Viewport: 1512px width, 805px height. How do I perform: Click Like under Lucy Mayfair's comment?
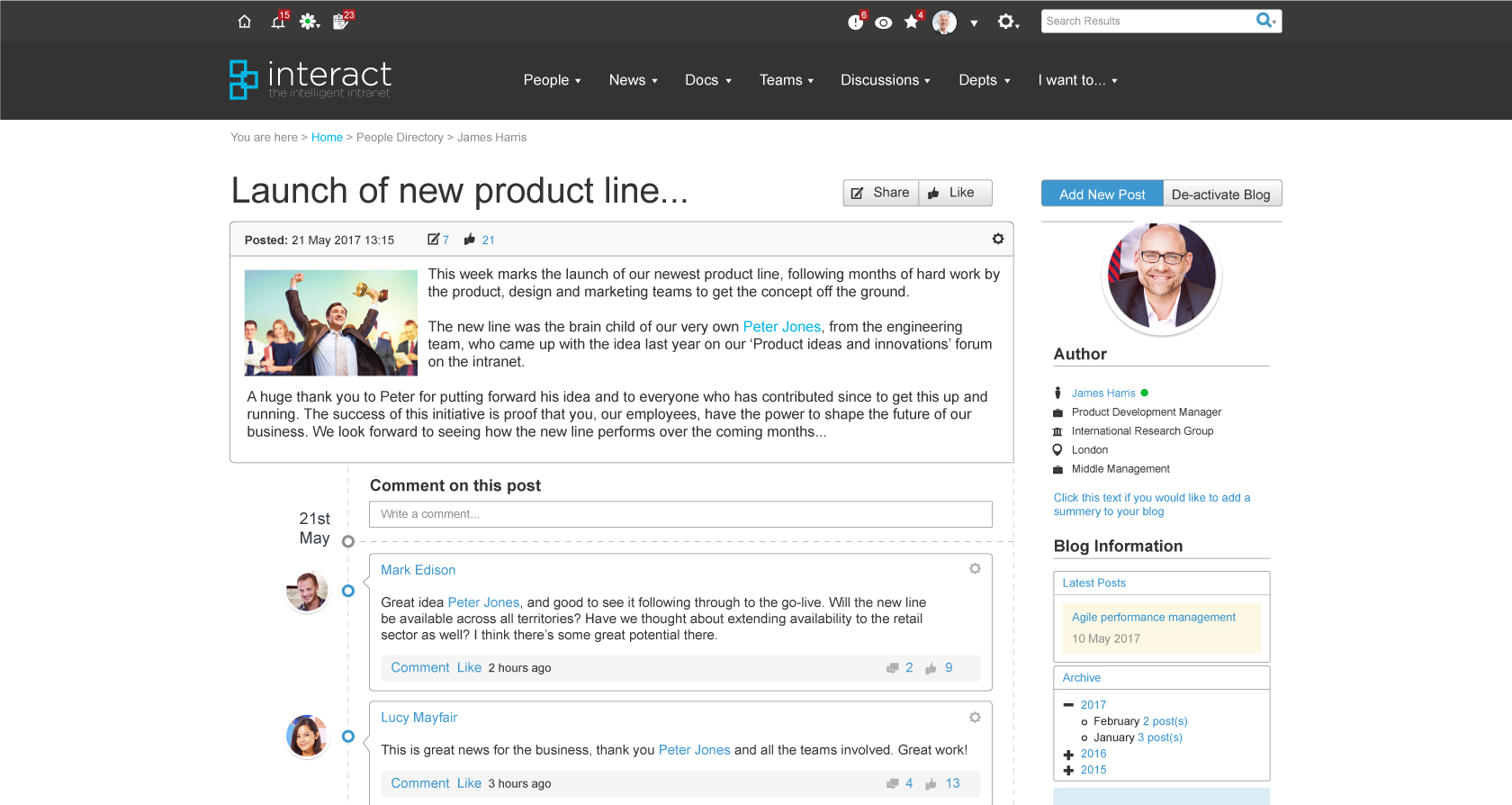469,783
